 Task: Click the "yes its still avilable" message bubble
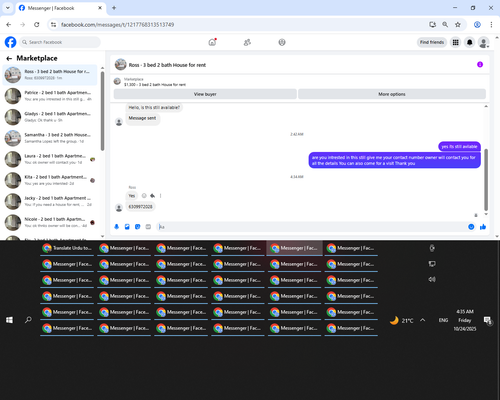point(459,146)
